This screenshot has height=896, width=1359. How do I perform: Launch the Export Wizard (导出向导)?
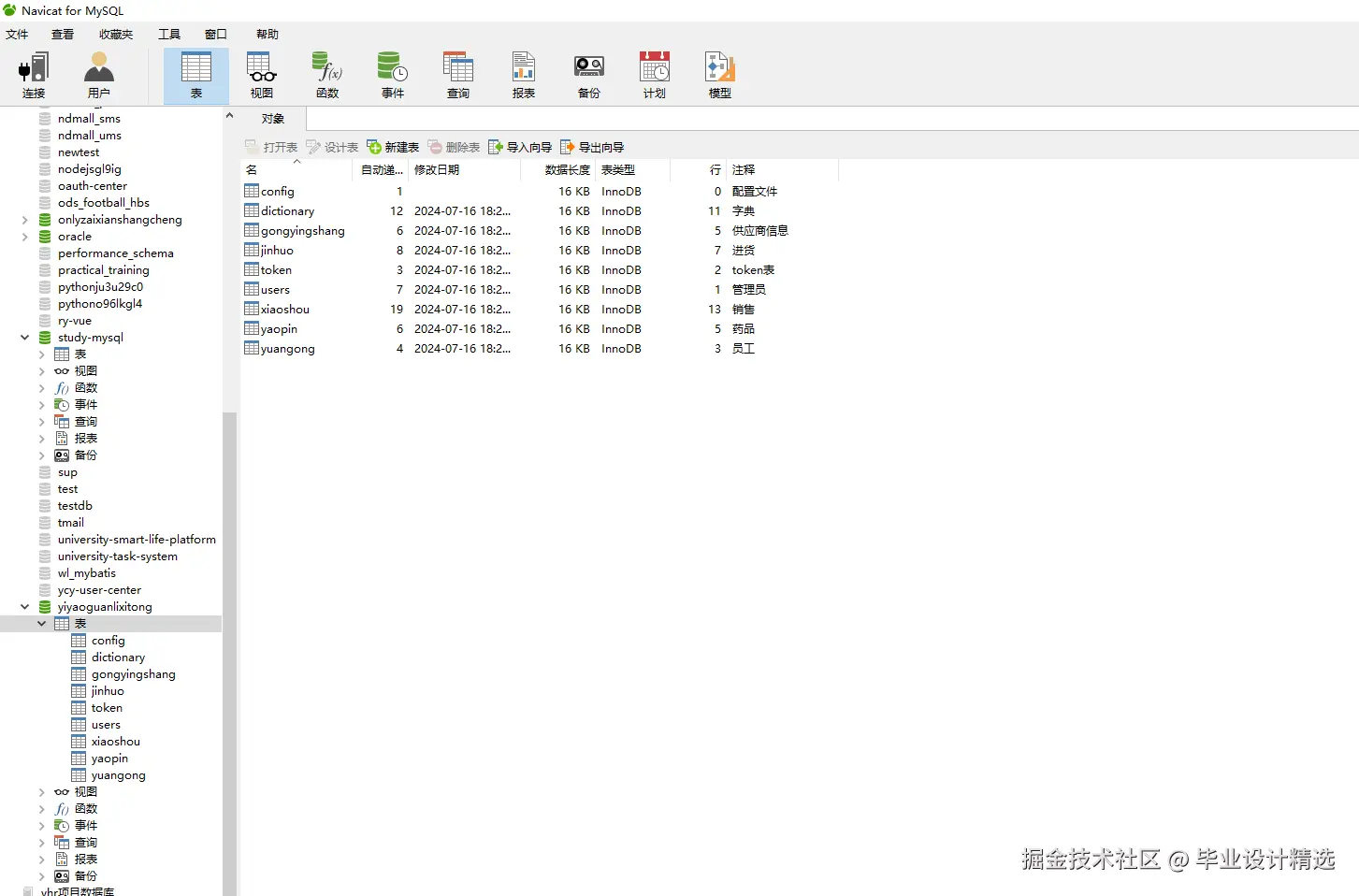tap(592, 147)
